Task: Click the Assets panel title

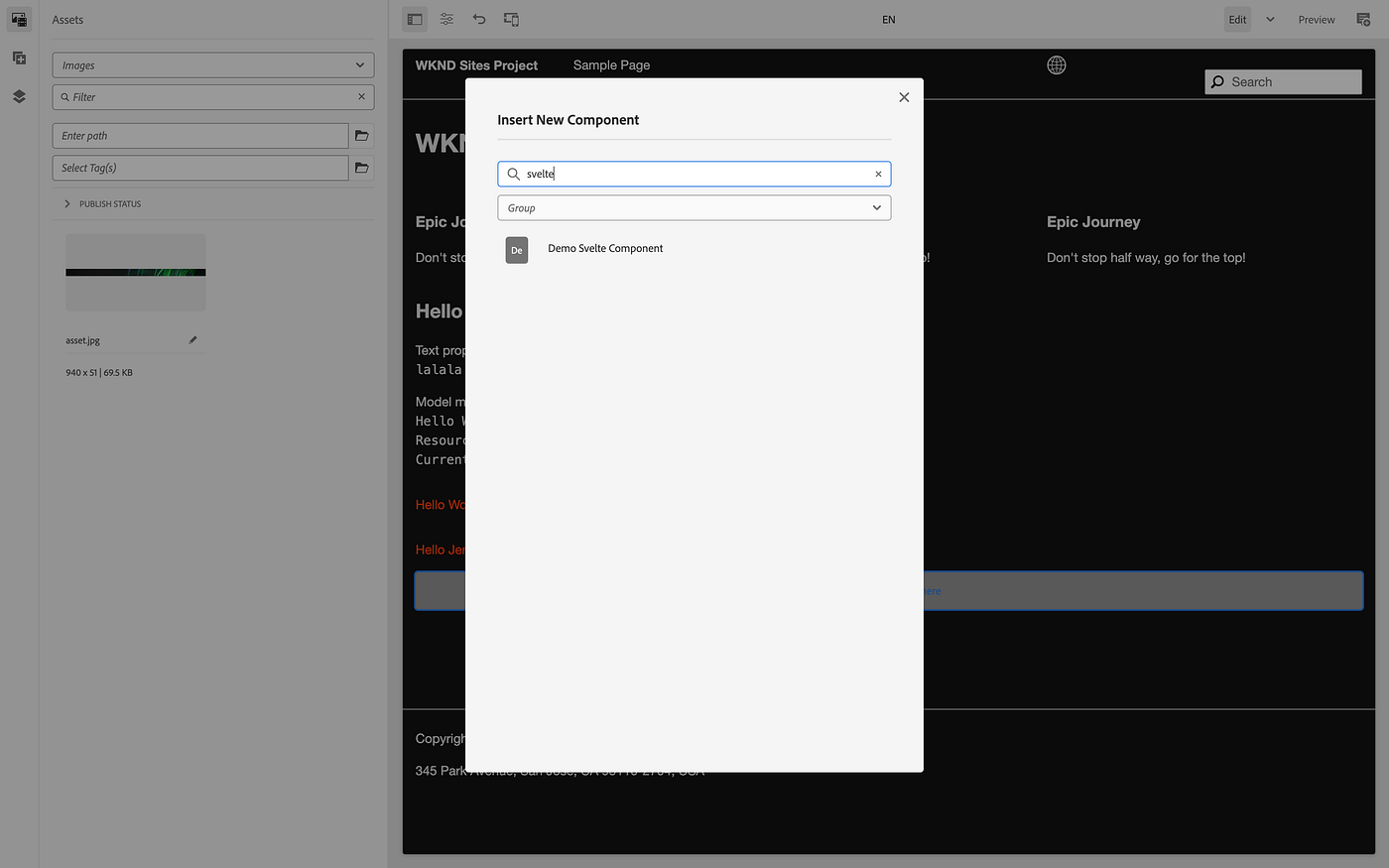Action: pos(67,20)
